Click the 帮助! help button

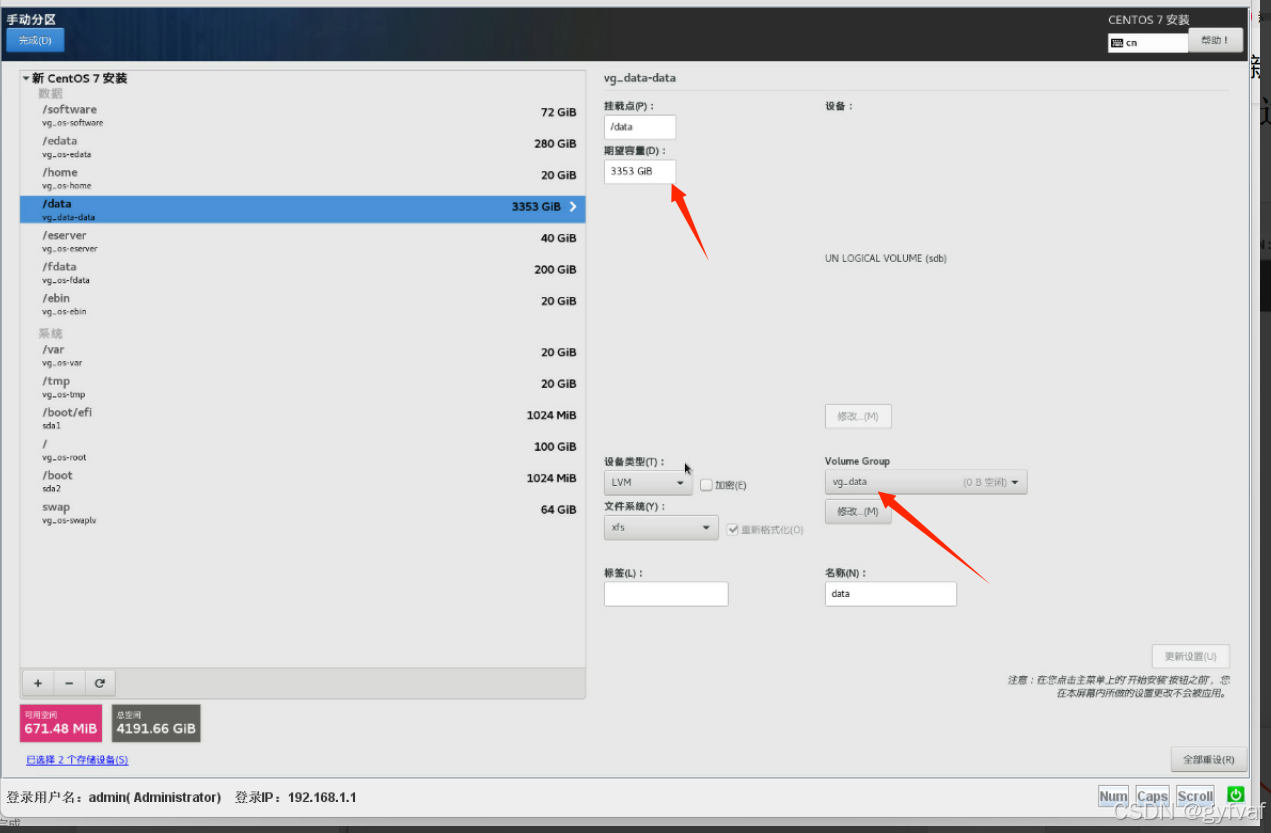point(1215,40)
